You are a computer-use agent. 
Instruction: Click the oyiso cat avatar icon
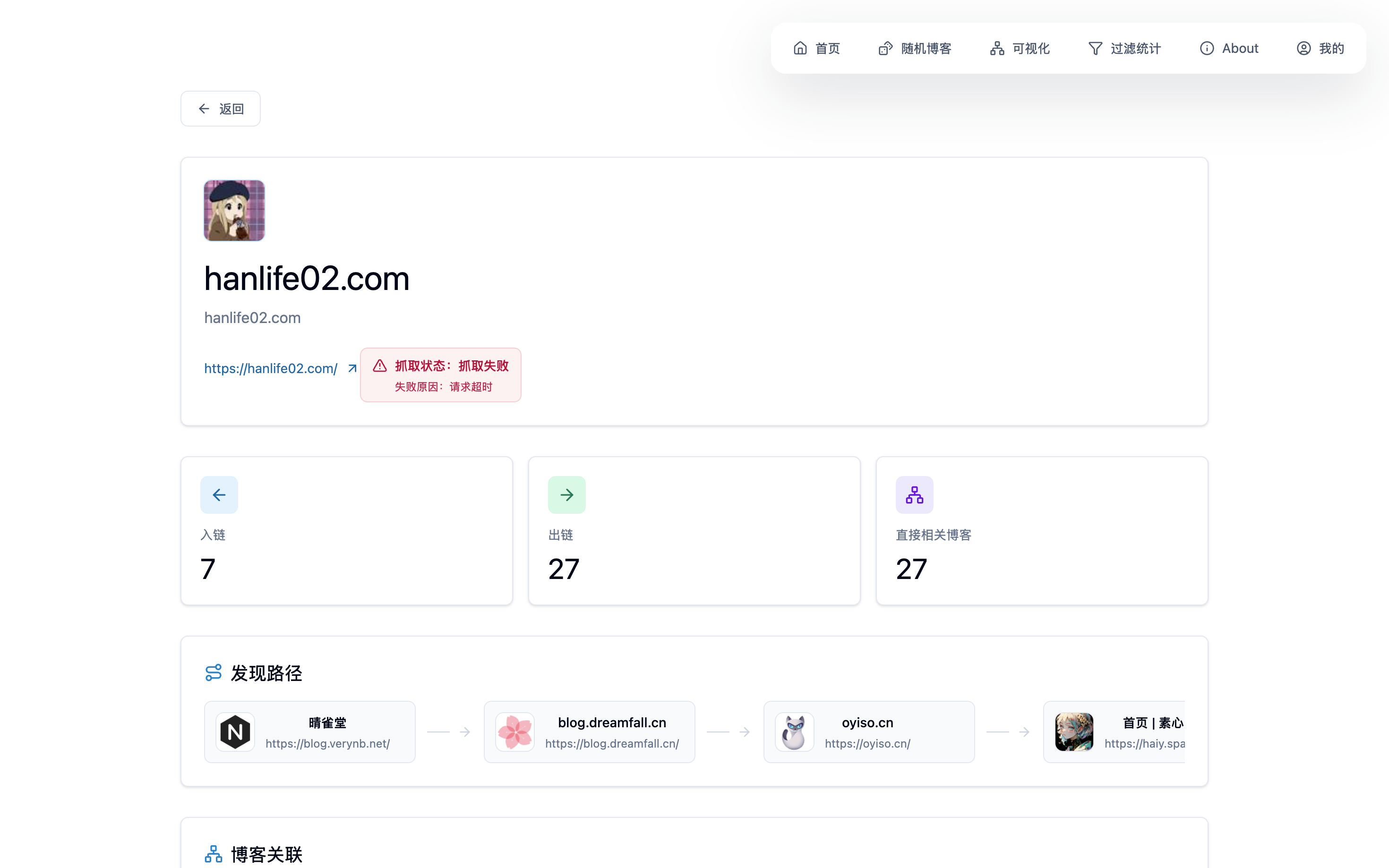[x=794, y=732]
